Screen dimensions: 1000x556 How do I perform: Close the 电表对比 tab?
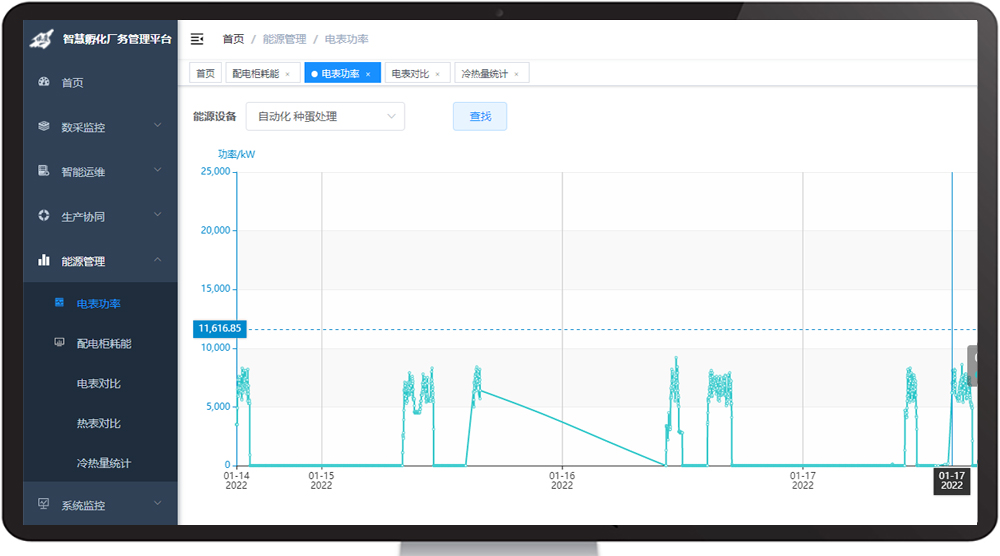click(438, 75)
